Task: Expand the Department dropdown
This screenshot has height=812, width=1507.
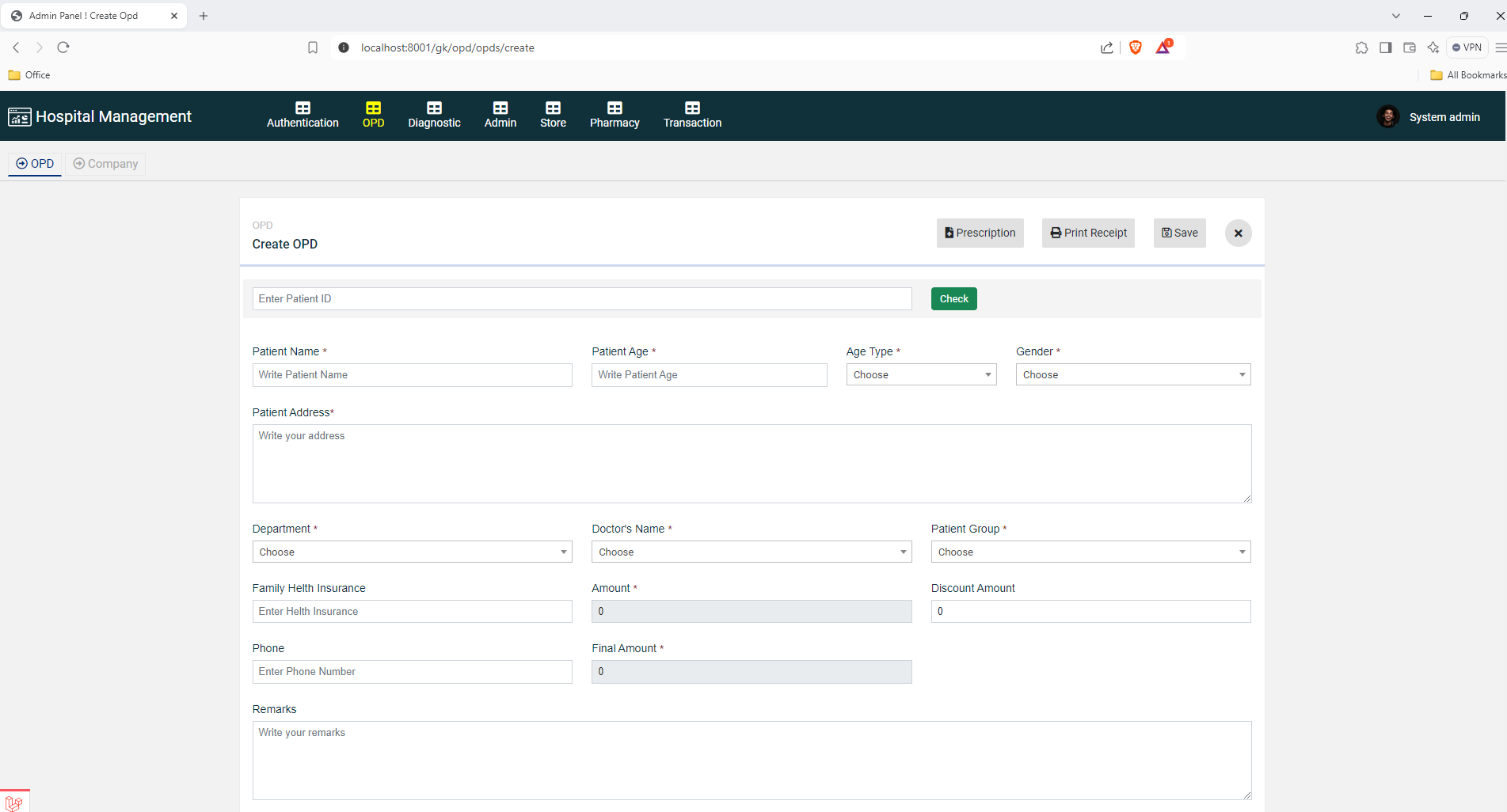Action: coord(412,552)
